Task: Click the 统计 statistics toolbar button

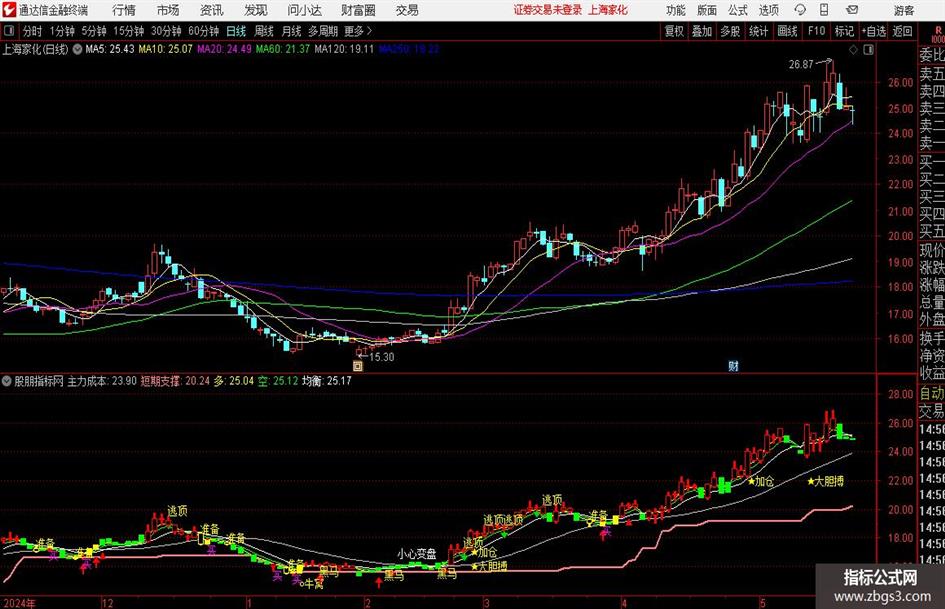Action: [x=758, y=31]
